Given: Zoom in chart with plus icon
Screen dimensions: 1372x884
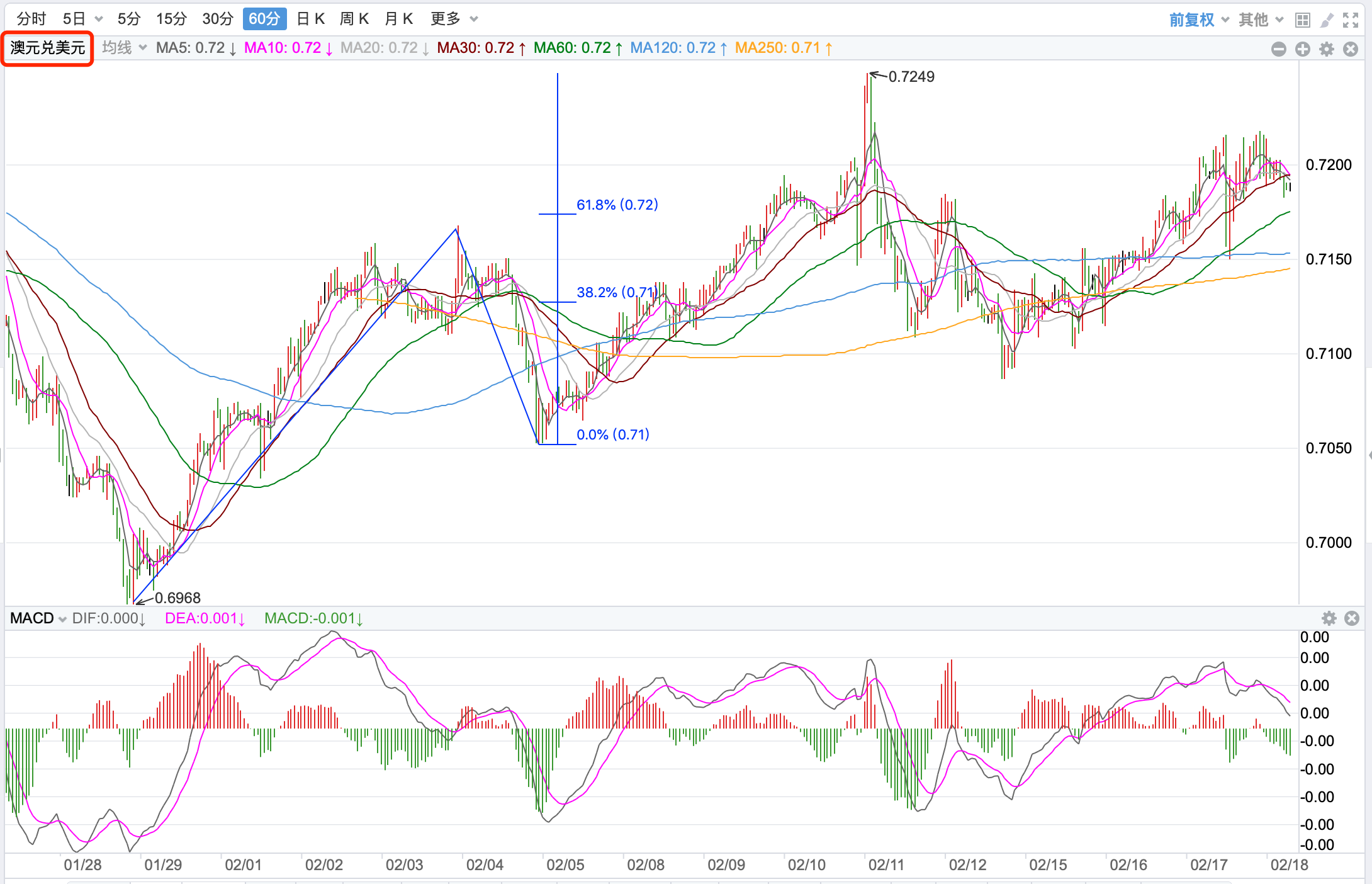Looking at the screenshot, I should pyautogui.click(x=1303, y=49).
